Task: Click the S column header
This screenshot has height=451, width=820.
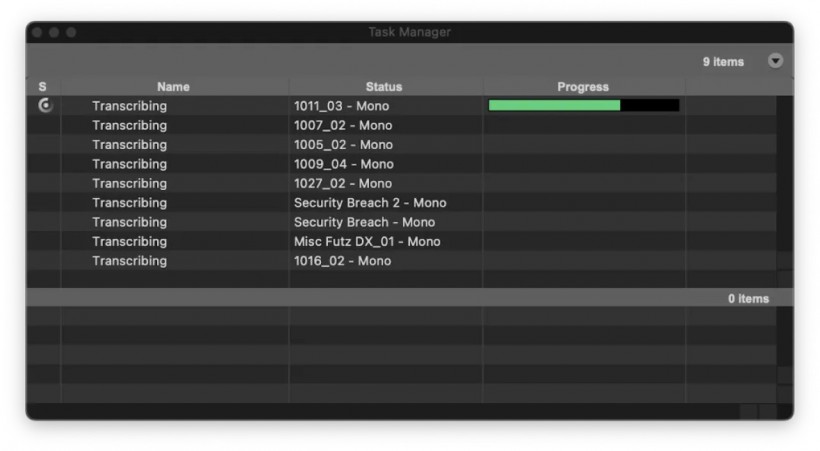Action: click(43, 87)
